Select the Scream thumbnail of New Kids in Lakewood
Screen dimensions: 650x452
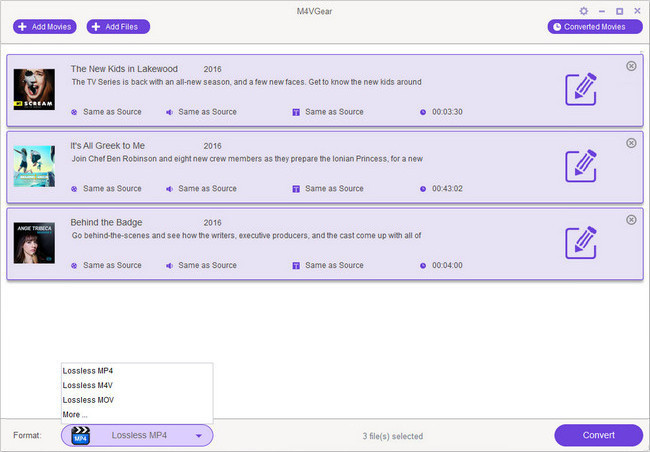tap(34, 89)
